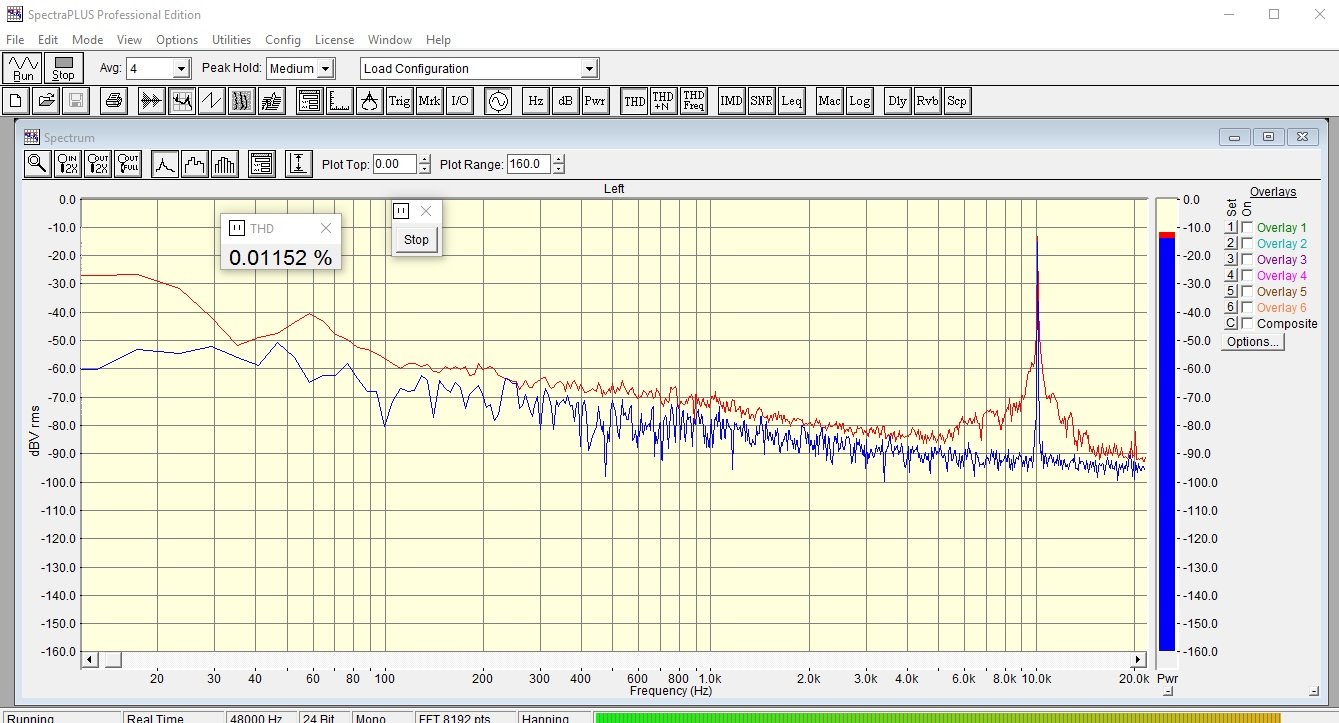Enable the Overlay 1 checkbox
This screenshot has width=1339, height=723.
(1247, 228)
